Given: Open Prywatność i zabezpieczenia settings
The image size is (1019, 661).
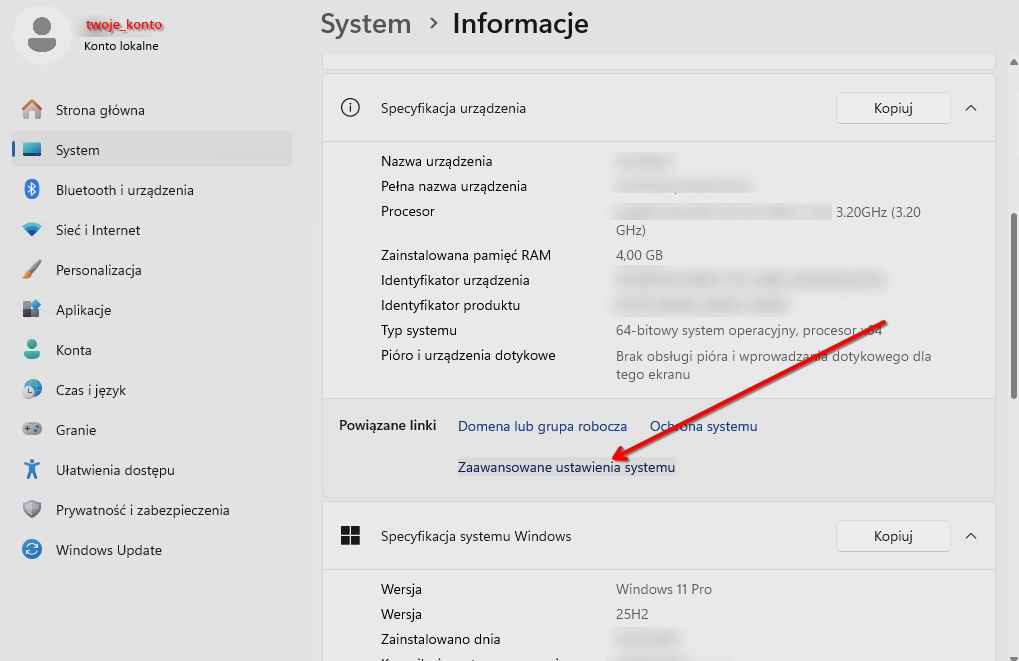Looking at the screenshot, I should pos(142,510).
